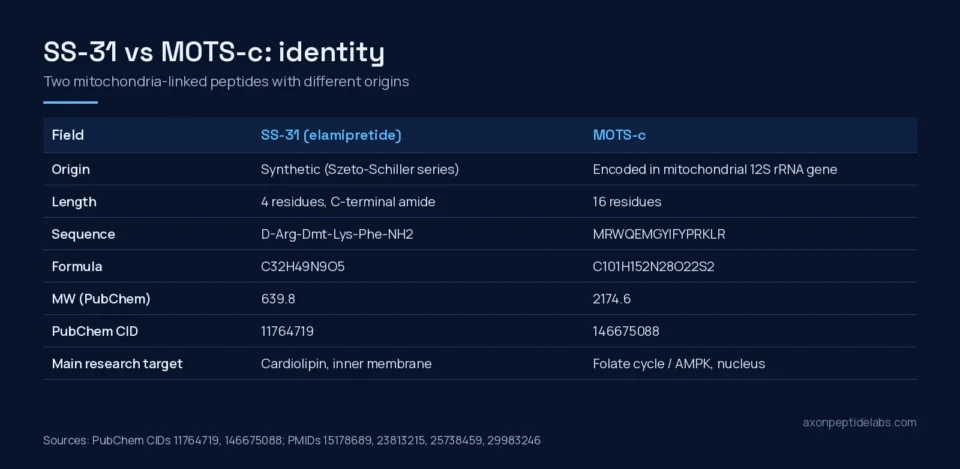Click the Sources footnote line
The image size is (960, 469).
click(x=292, y=440)
